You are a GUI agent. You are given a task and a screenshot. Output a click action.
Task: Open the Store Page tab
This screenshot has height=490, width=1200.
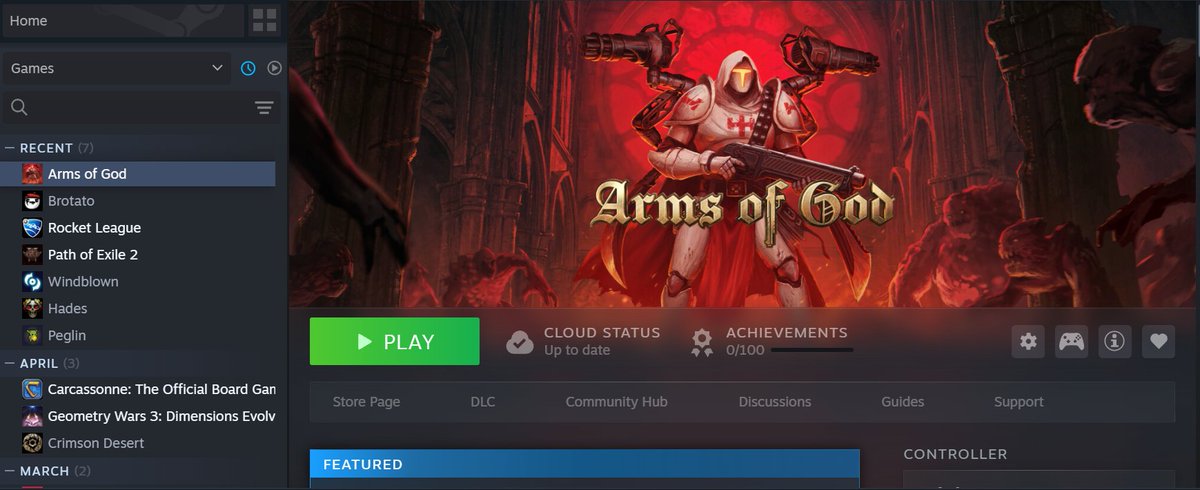click(366, 402)
